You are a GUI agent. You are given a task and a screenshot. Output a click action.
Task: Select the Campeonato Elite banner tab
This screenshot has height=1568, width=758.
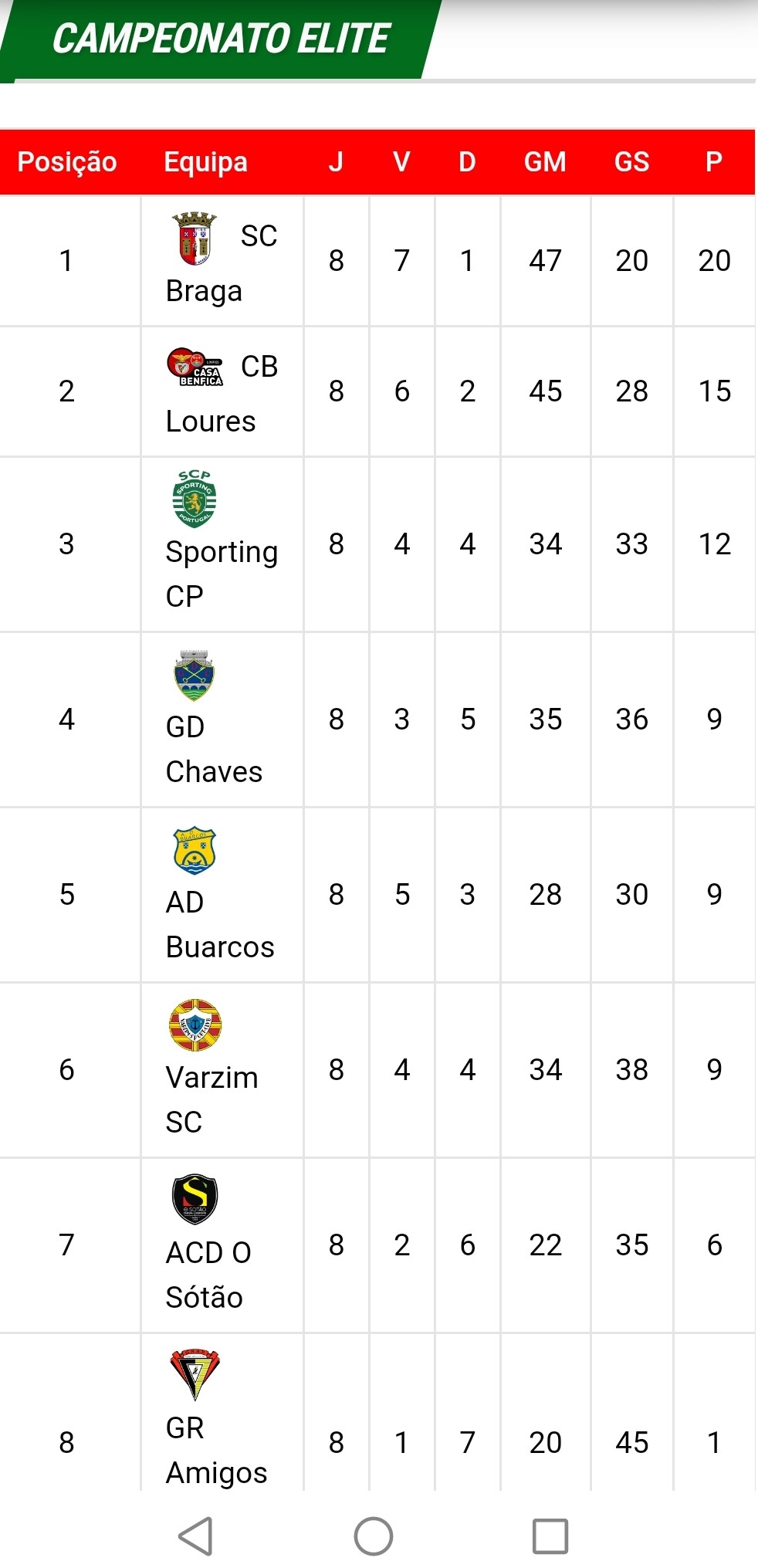tap(221, 39)
